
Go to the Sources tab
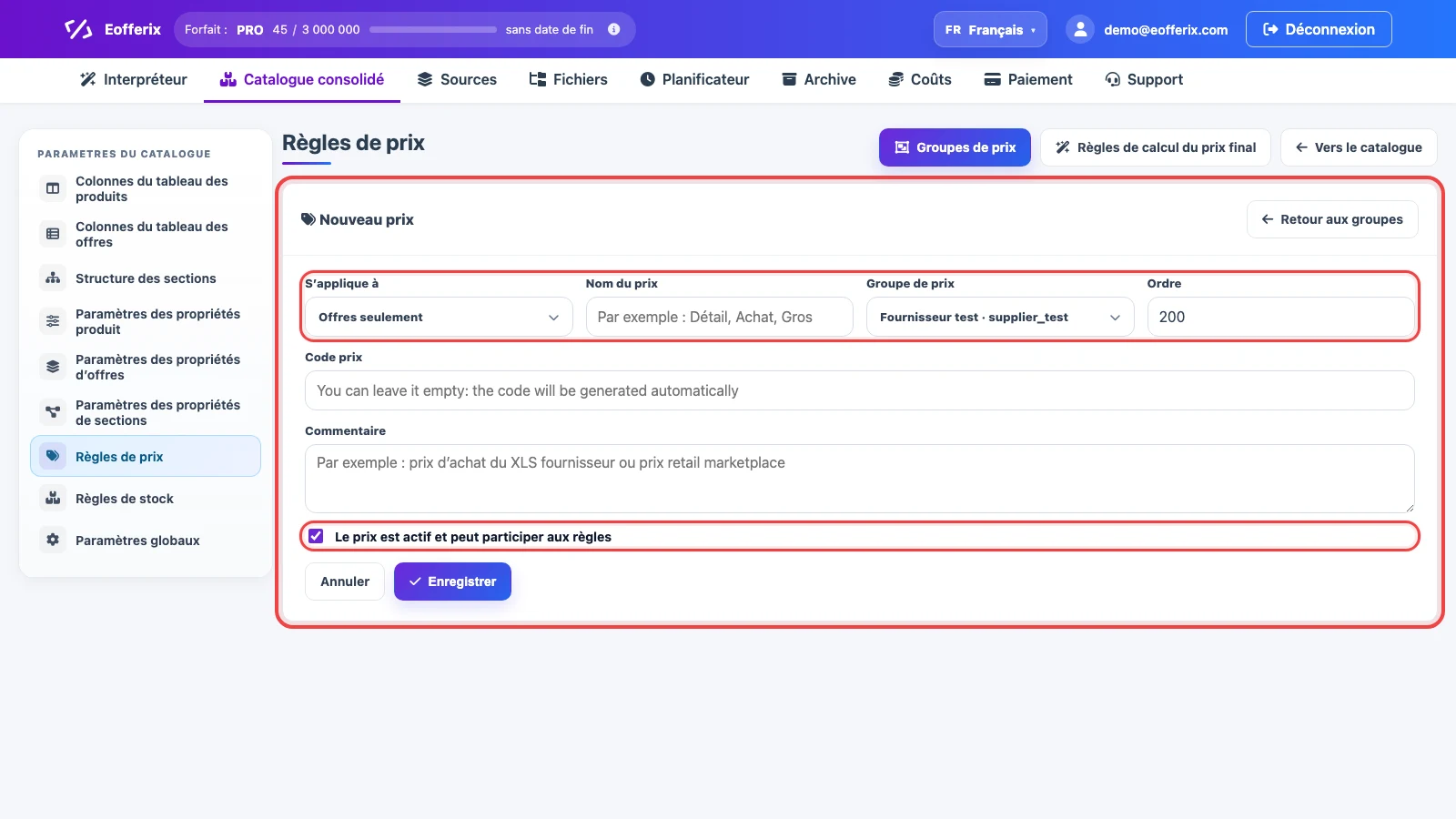click(x=457, y=79)
